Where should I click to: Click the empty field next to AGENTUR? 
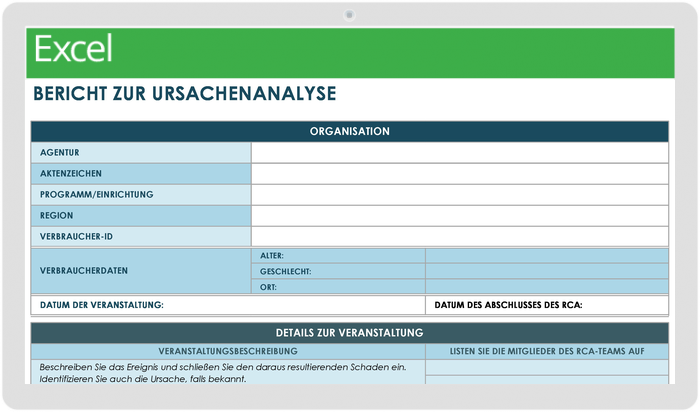click(x=460, y=152)
